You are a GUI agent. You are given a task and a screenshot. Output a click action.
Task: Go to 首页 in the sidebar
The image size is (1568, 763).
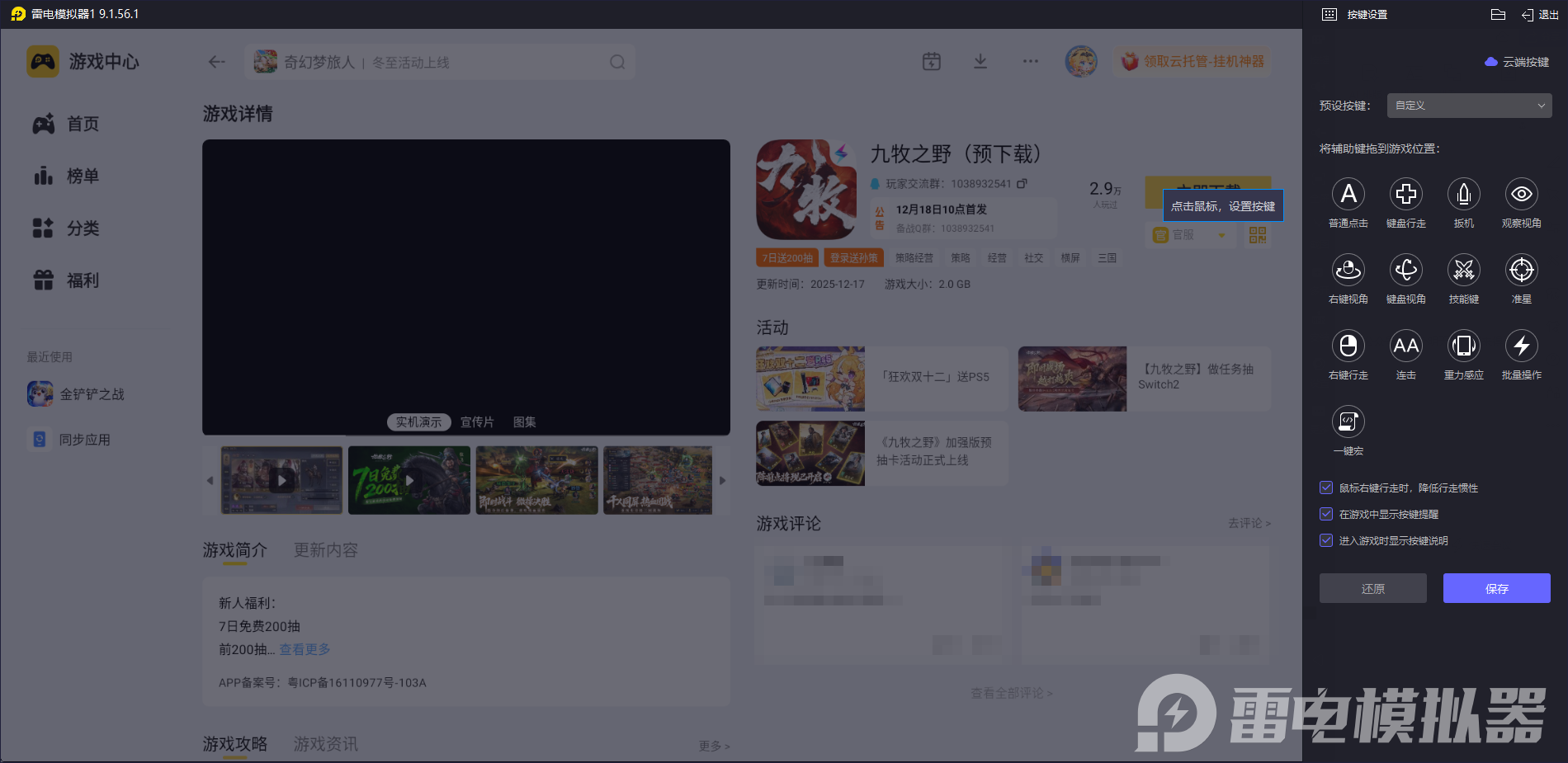(66, 124)
